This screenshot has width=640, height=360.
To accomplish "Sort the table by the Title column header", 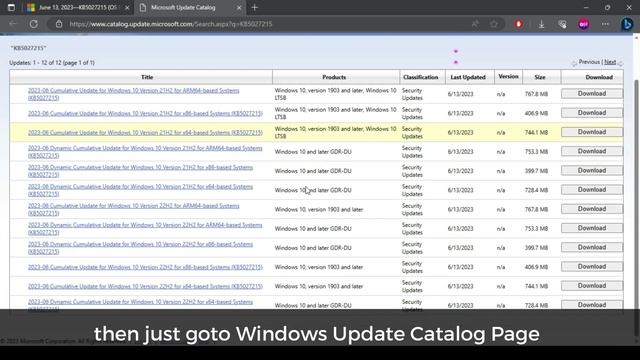I will 147,77.
